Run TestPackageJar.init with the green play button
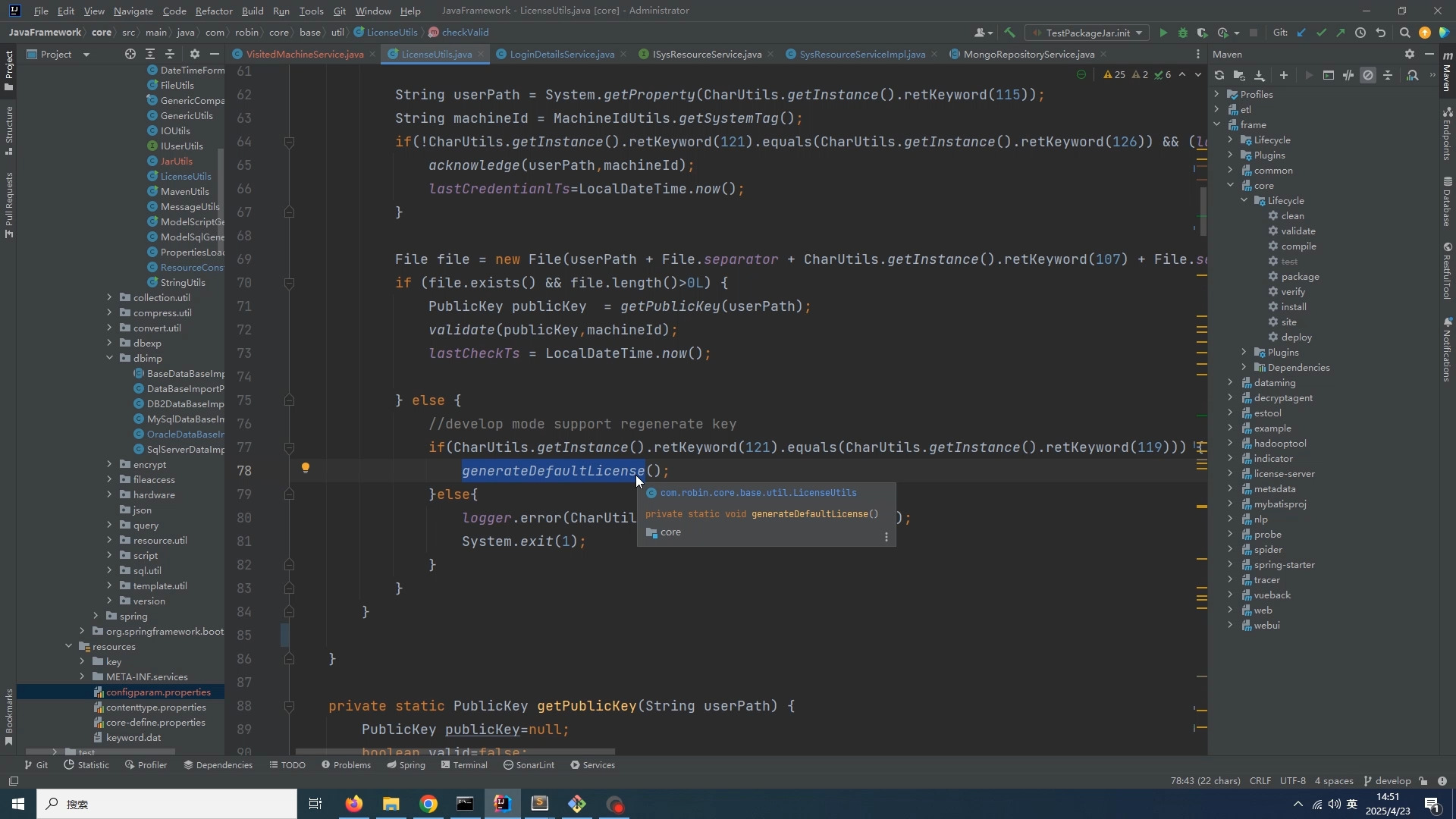Screen dimensions: 1456x819 pos(1163,33)
